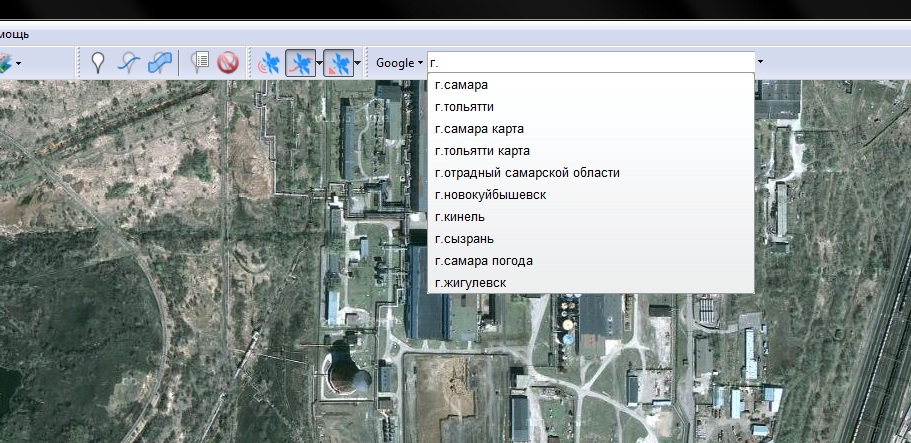Select the add path tool icon

[x=128, y=63]
